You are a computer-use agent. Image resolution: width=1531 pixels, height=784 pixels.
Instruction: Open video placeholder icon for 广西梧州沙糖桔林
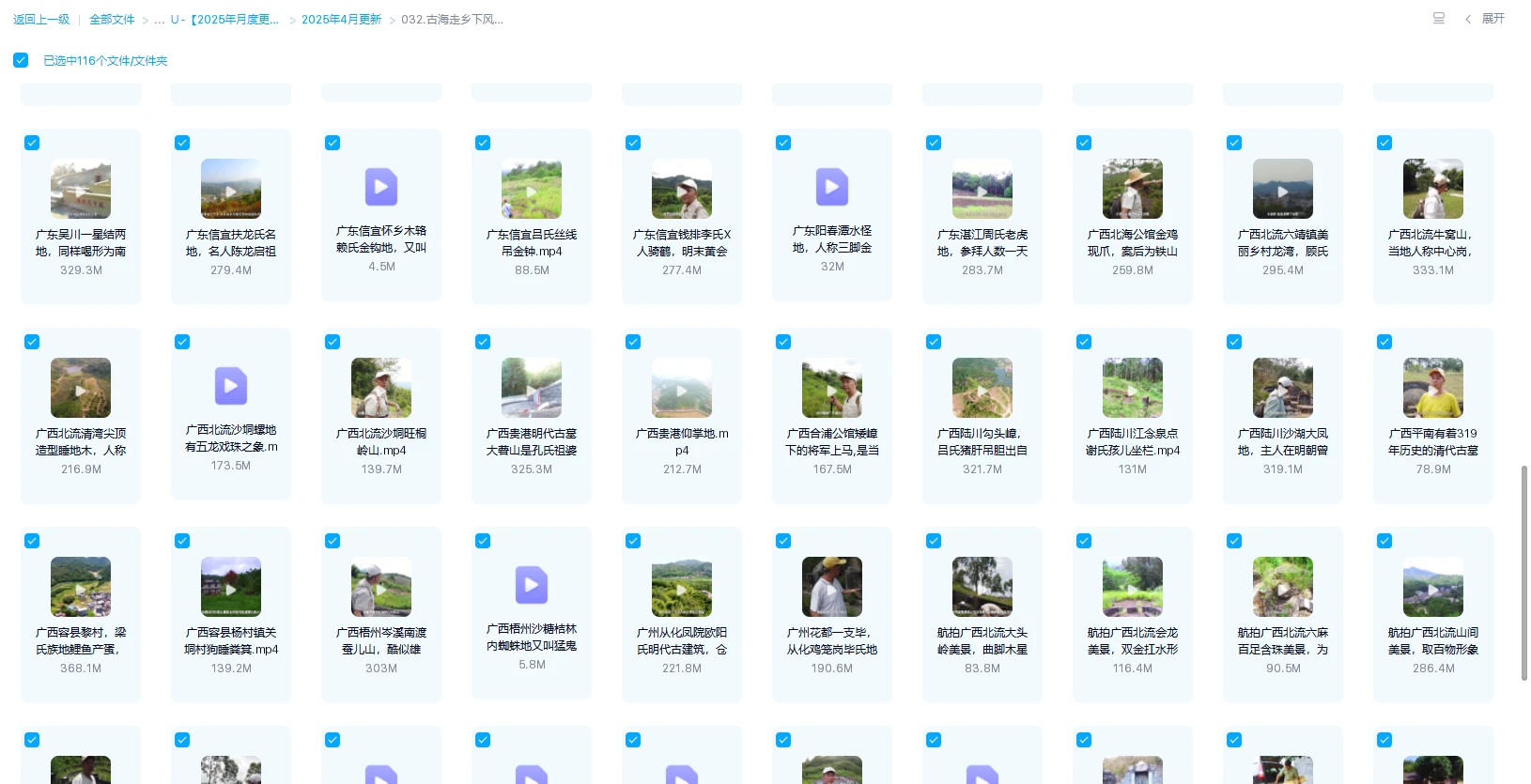[x=532, y=585]
